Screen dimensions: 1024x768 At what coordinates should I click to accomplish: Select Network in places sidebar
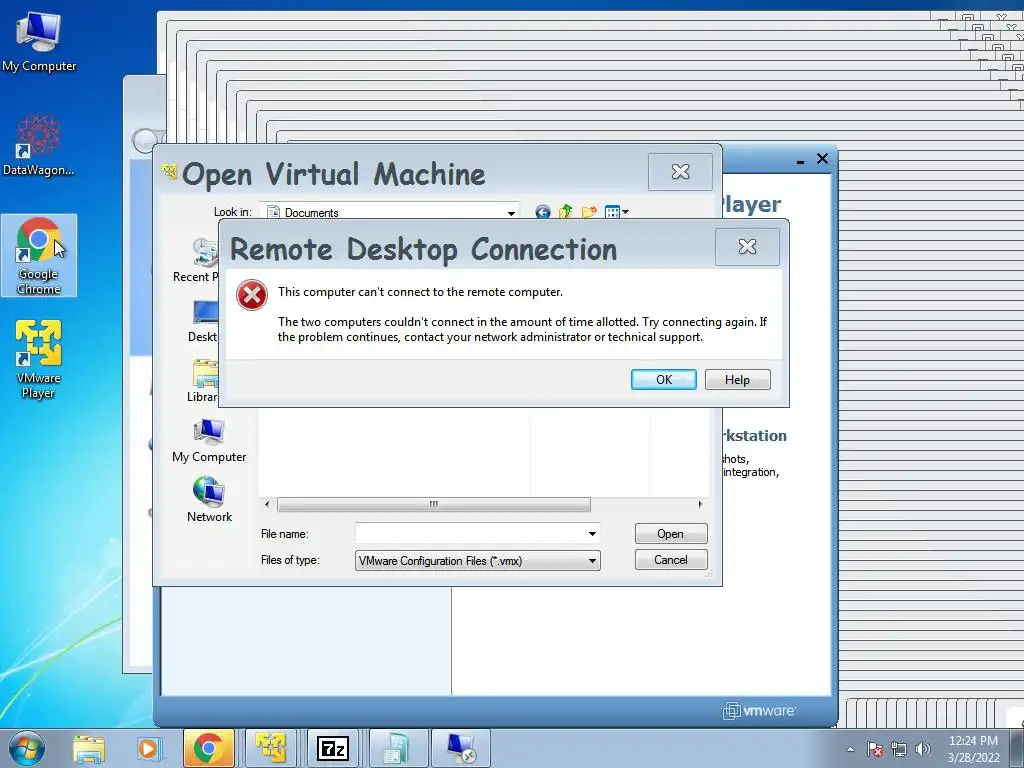[209, 500]
